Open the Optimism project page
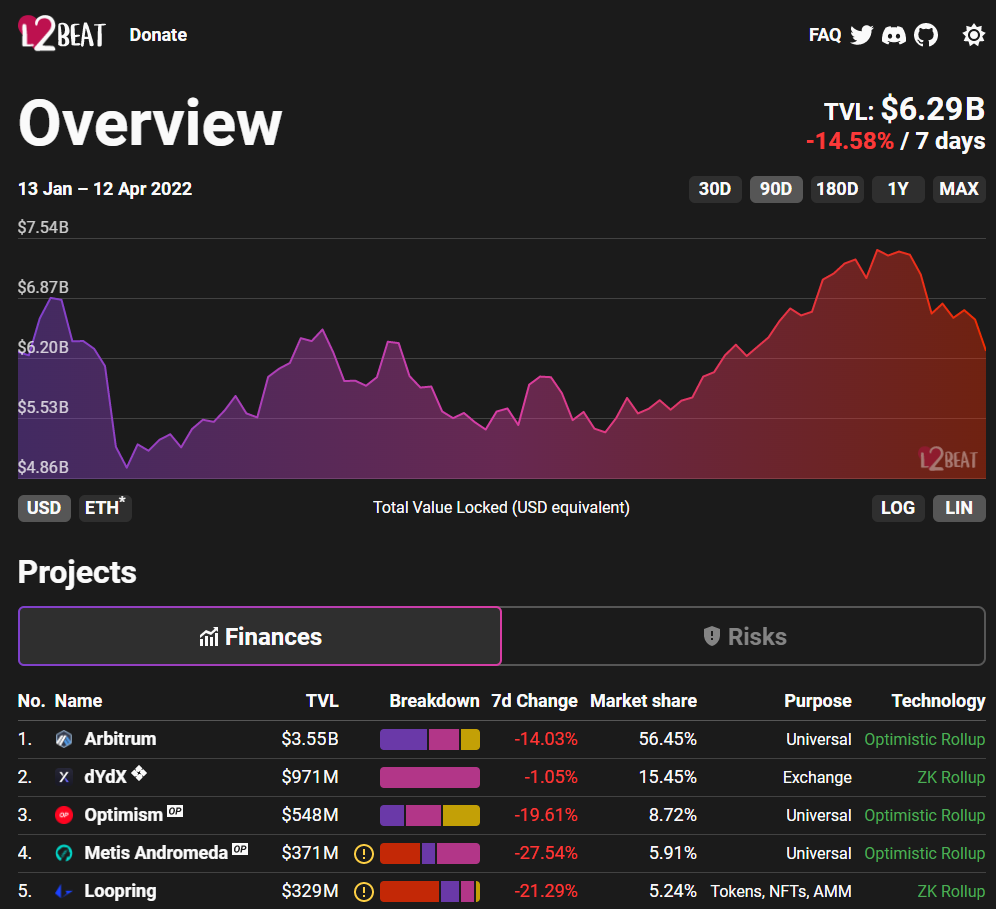The width and height of the screenshot is (996, 909). (x=123, y=815)
